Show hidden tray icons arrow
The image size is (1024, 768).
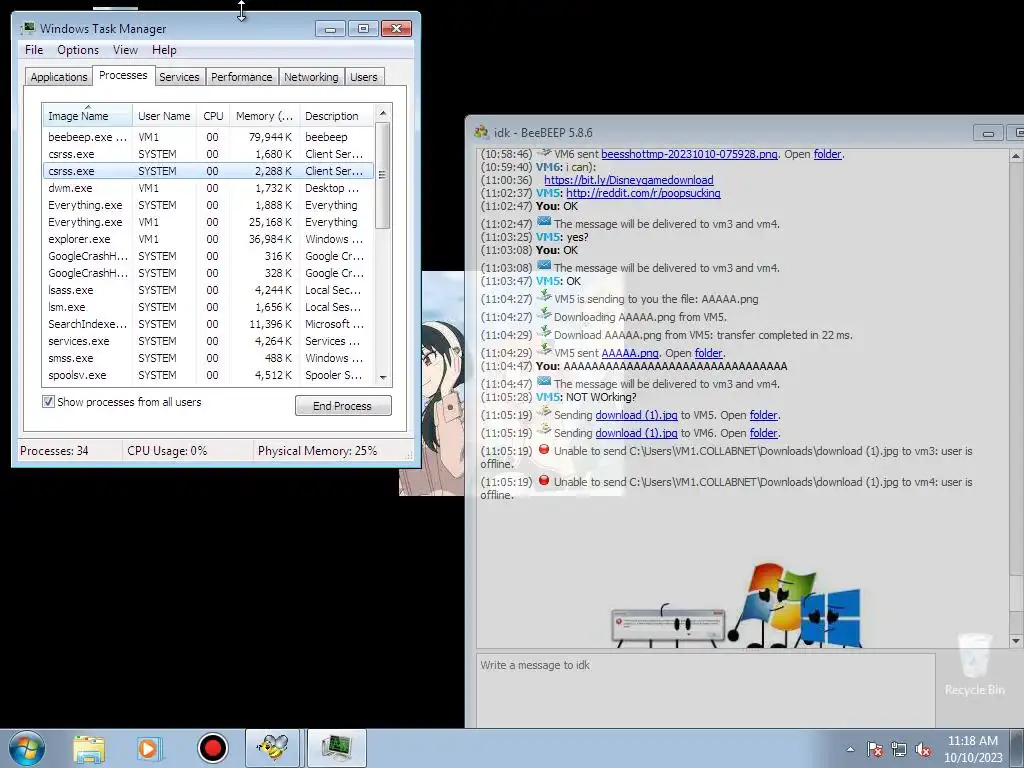850,749
